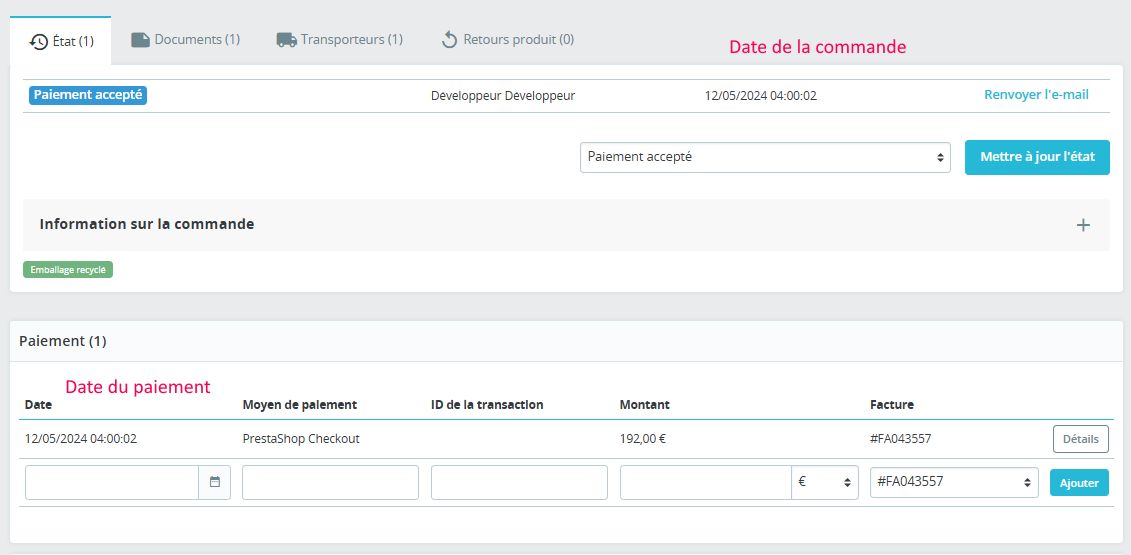Open the Transporteurs tab truck icon
The image size is (1131, 555).
[x=286, y=40]
